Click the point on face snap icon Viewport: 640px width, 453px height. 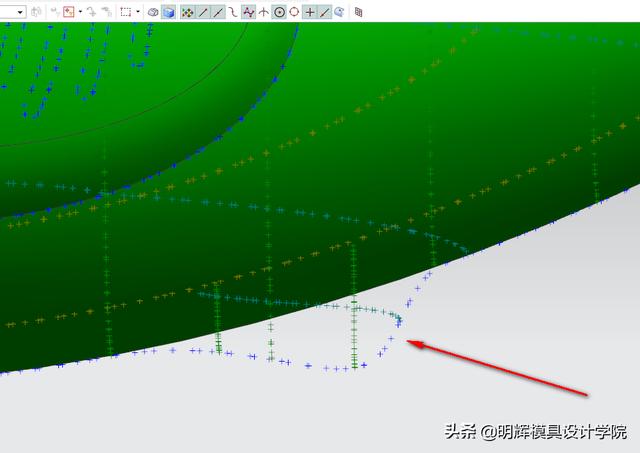pyautogui.click(x=339, y=12)
